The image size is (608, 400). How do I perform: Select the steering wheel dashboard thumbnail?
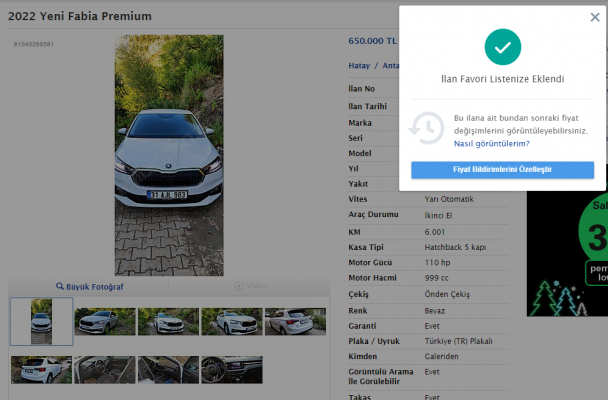click(232, 370)
